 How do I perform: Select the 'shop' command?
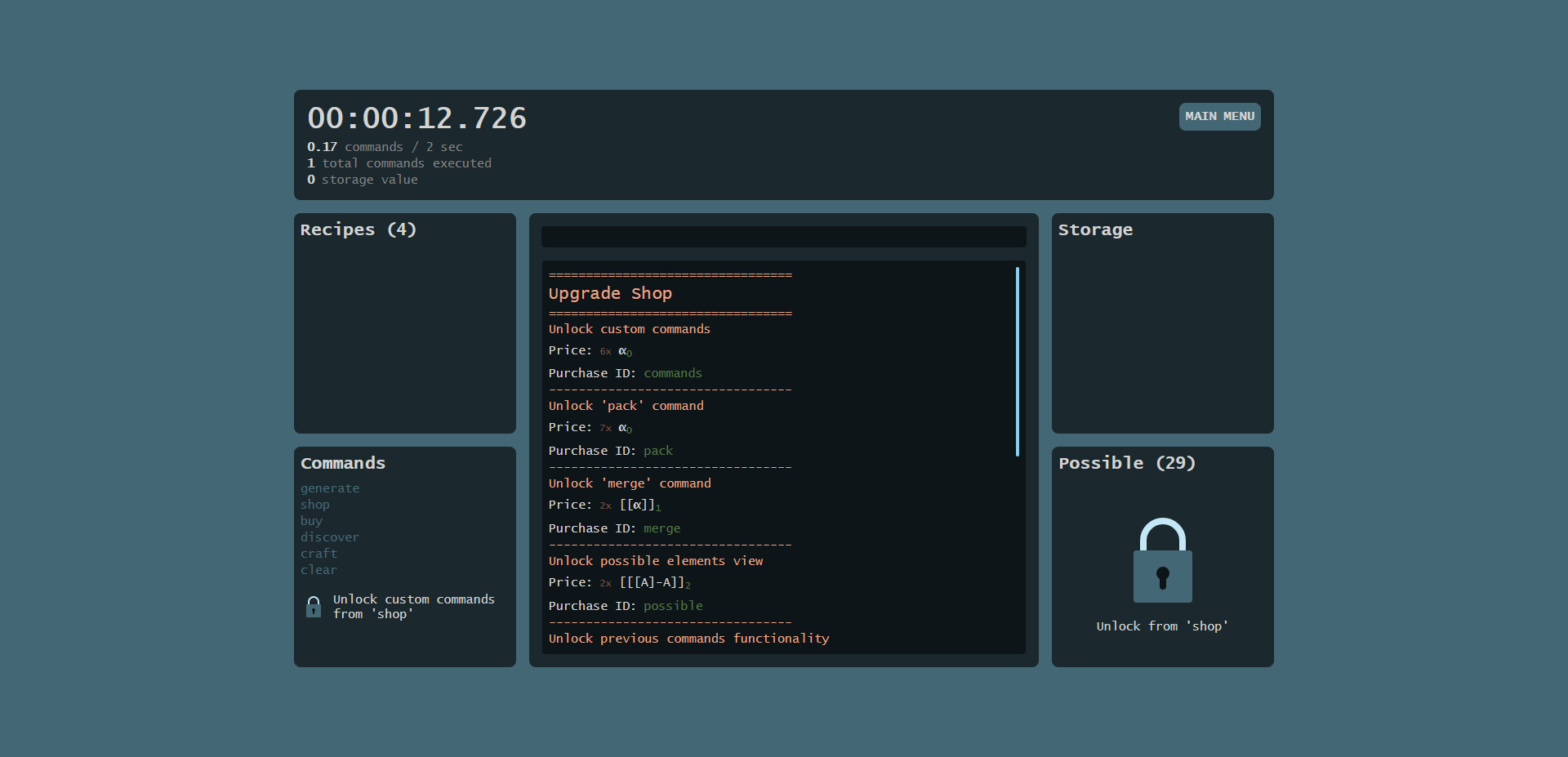[x=315, y=505]
